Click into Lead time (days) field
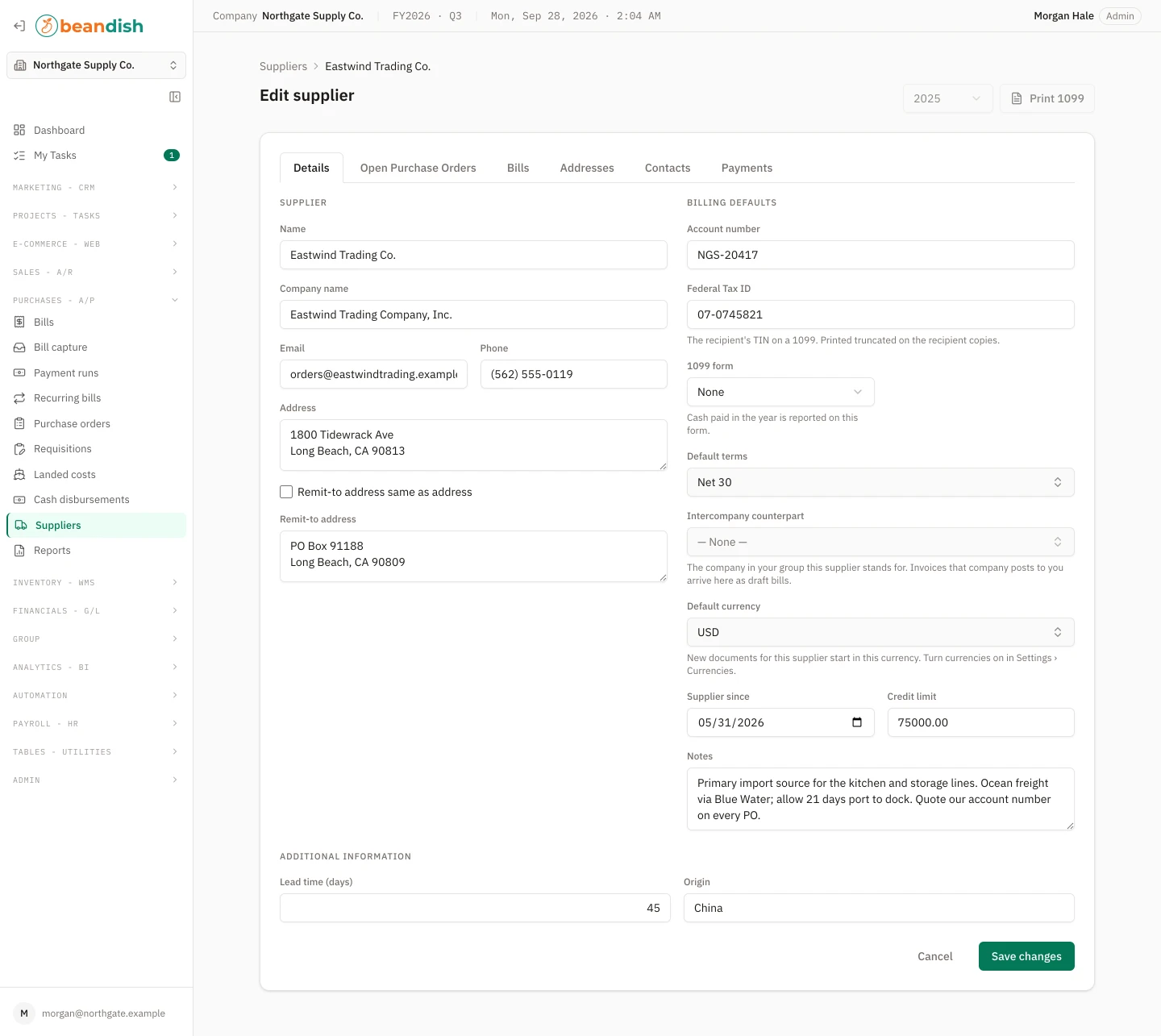Screen dimensions: 1161x1036 475,908
